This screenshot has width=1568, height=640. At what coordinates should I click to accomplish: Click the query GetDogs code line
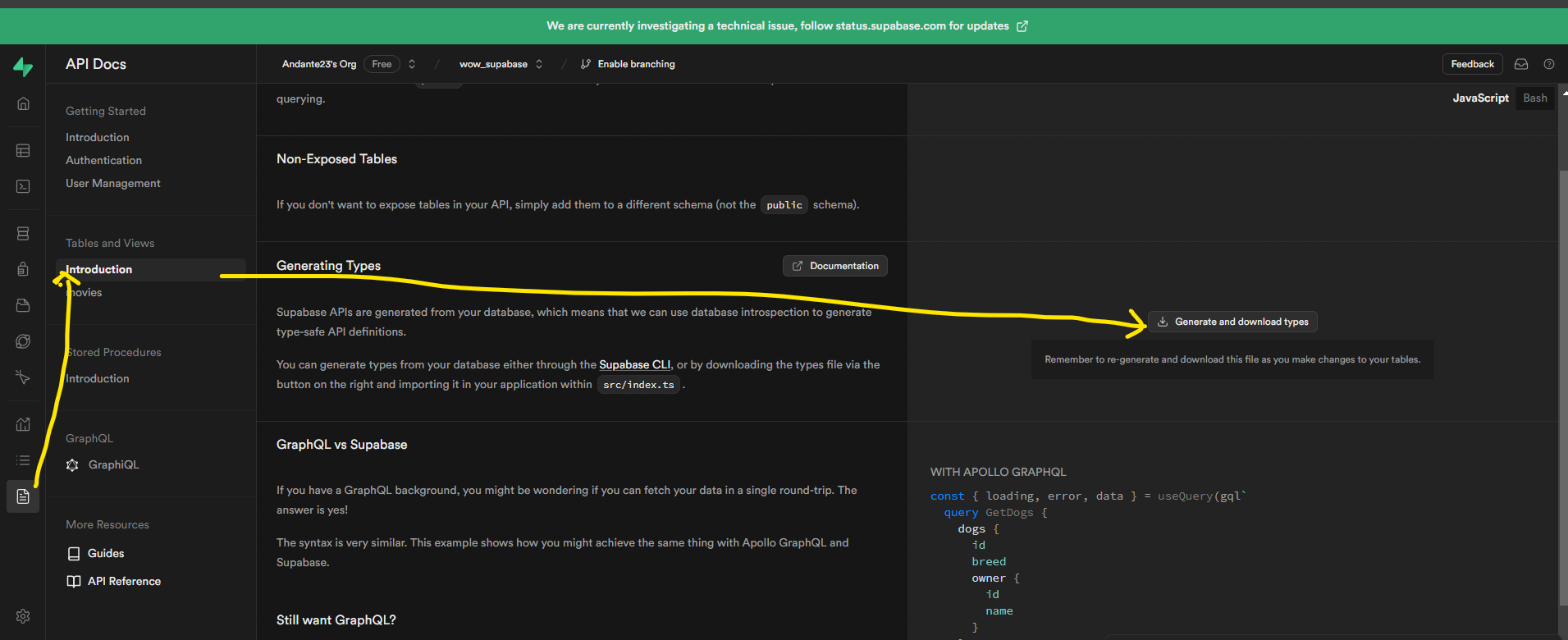click(x=995, y=513)
